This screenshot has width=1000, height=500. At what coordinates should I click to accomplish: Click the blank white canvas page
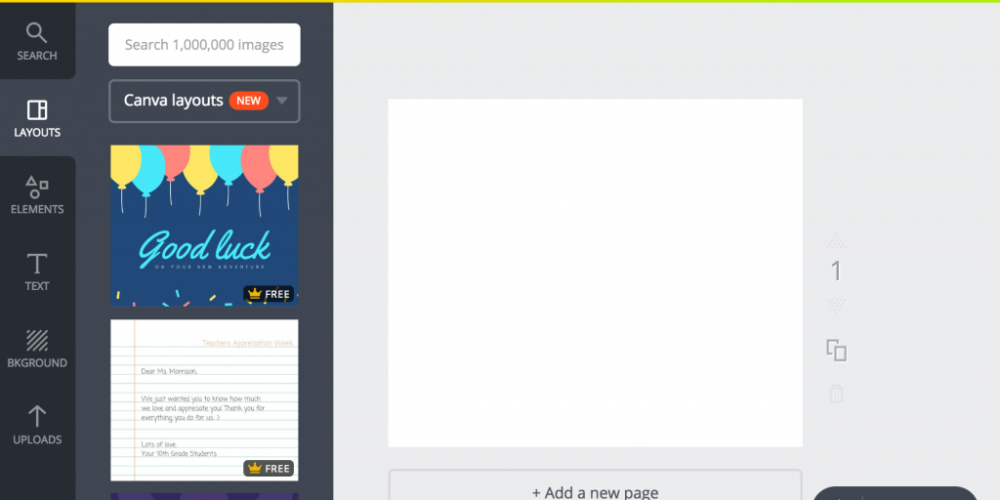(595, 272)
